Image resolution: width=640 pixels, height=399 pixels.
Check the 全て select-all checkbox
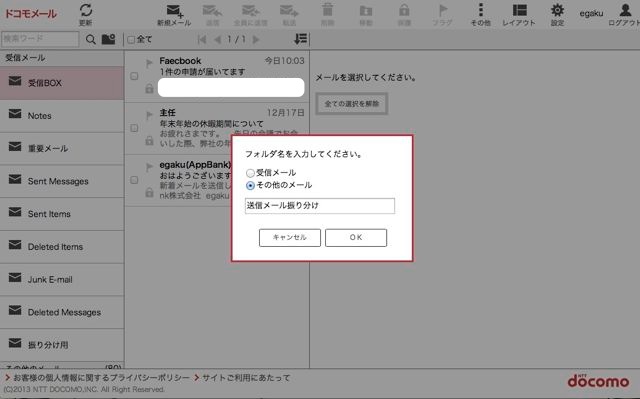pos(131,40)
